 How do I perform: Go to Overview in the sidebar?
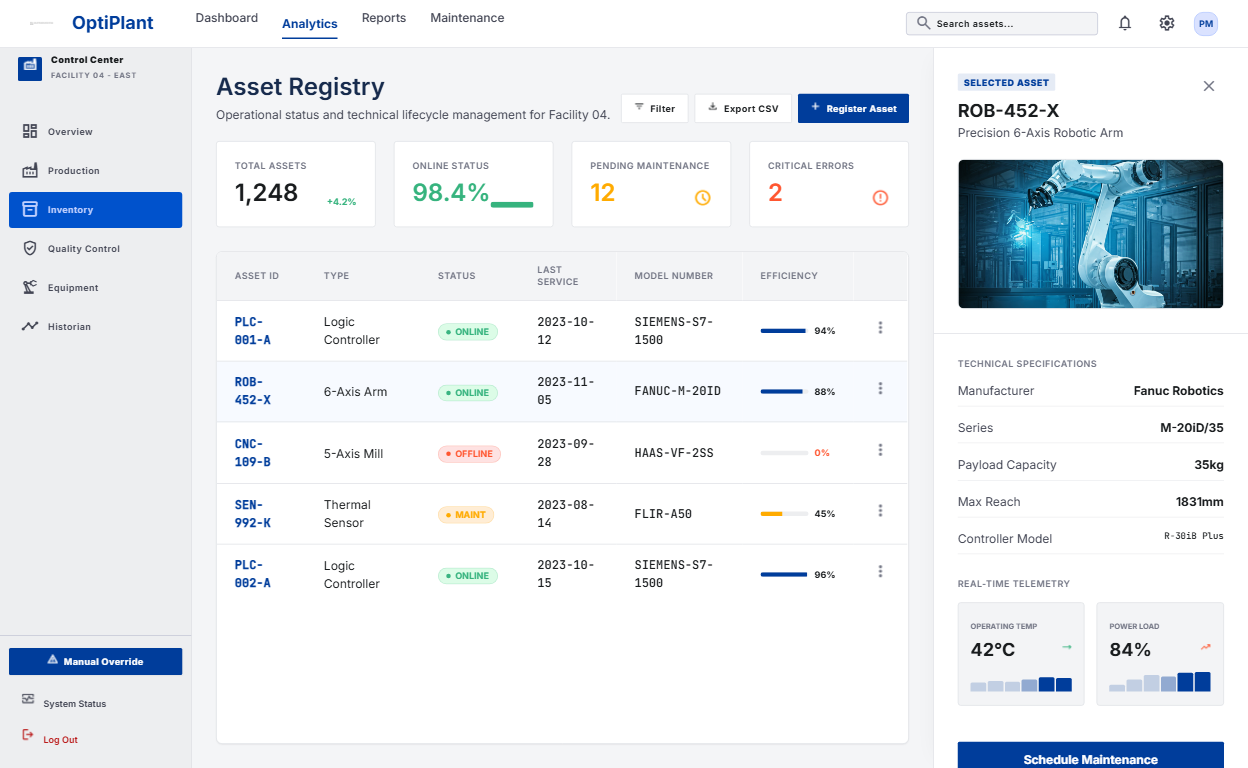(95, 131)
